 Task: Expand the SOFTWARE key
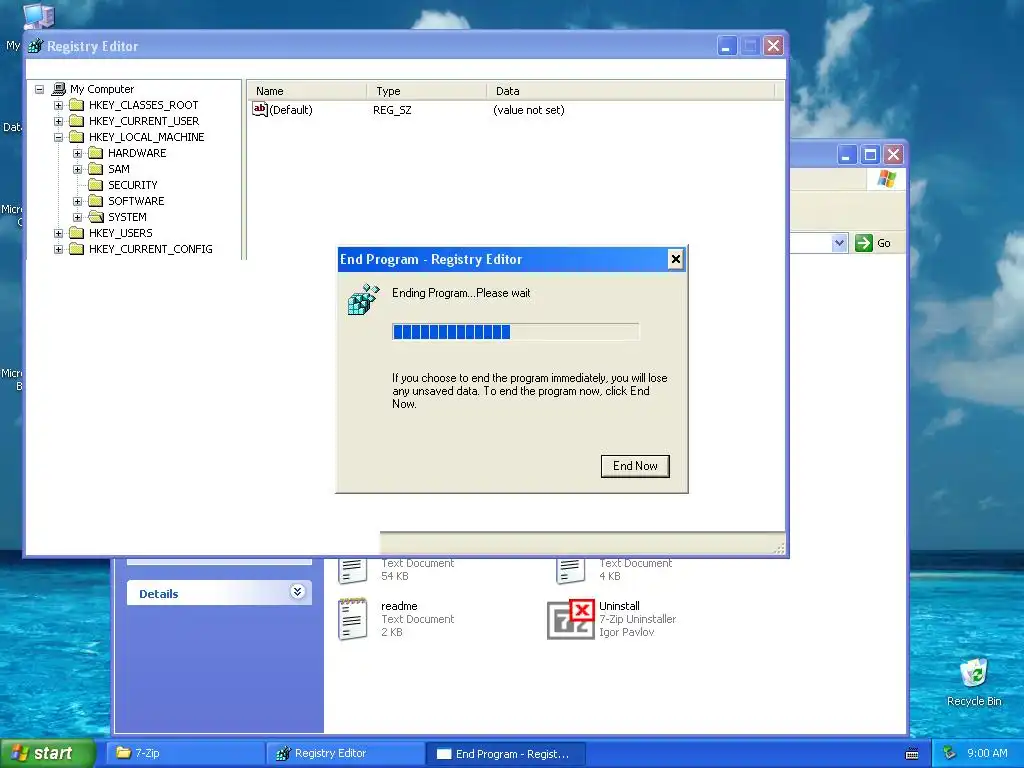tap(78, 201)
